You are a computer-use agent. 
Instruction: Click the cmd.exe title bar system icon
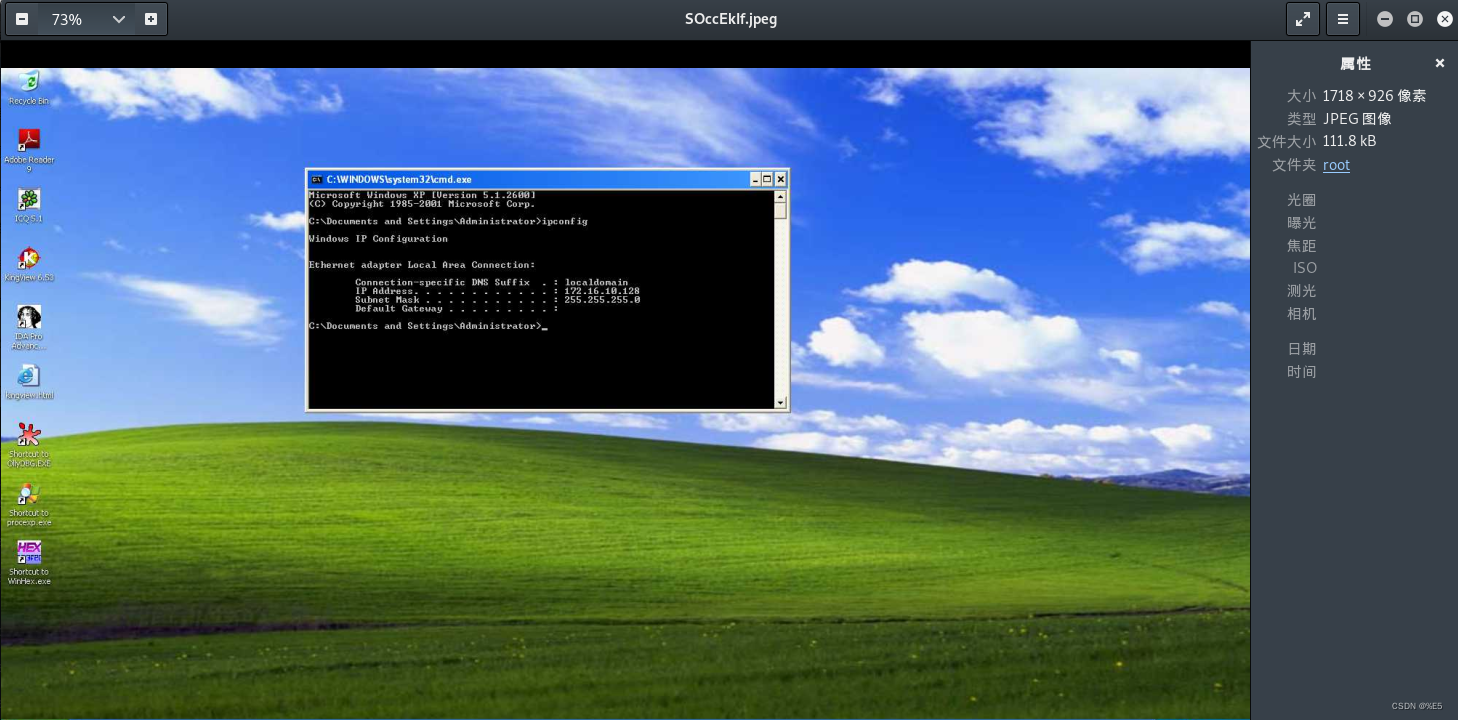coord(316,179)
